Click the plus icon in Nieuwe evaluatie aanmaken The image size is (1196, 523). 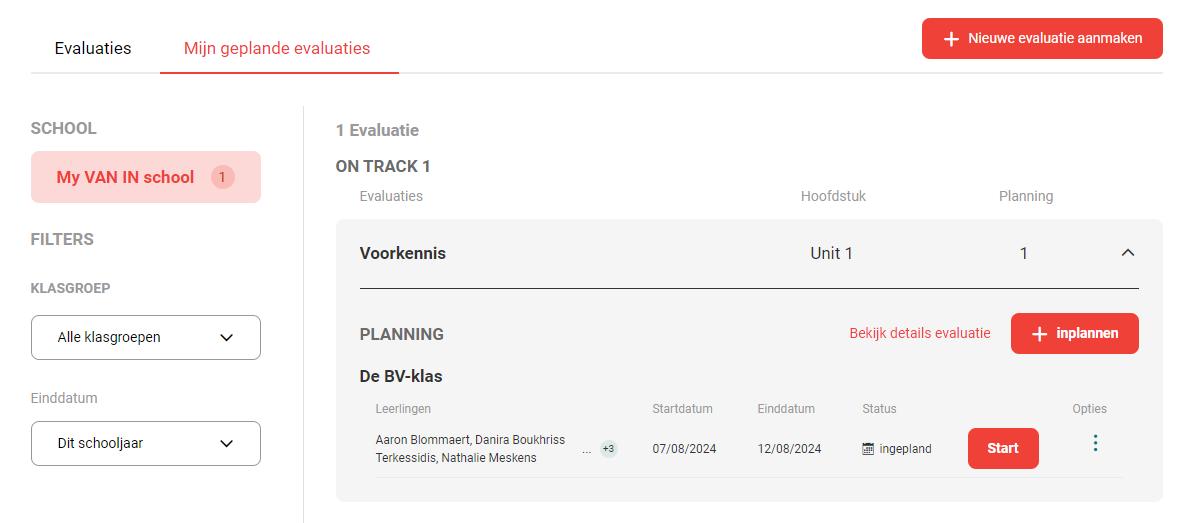[950, 39]
